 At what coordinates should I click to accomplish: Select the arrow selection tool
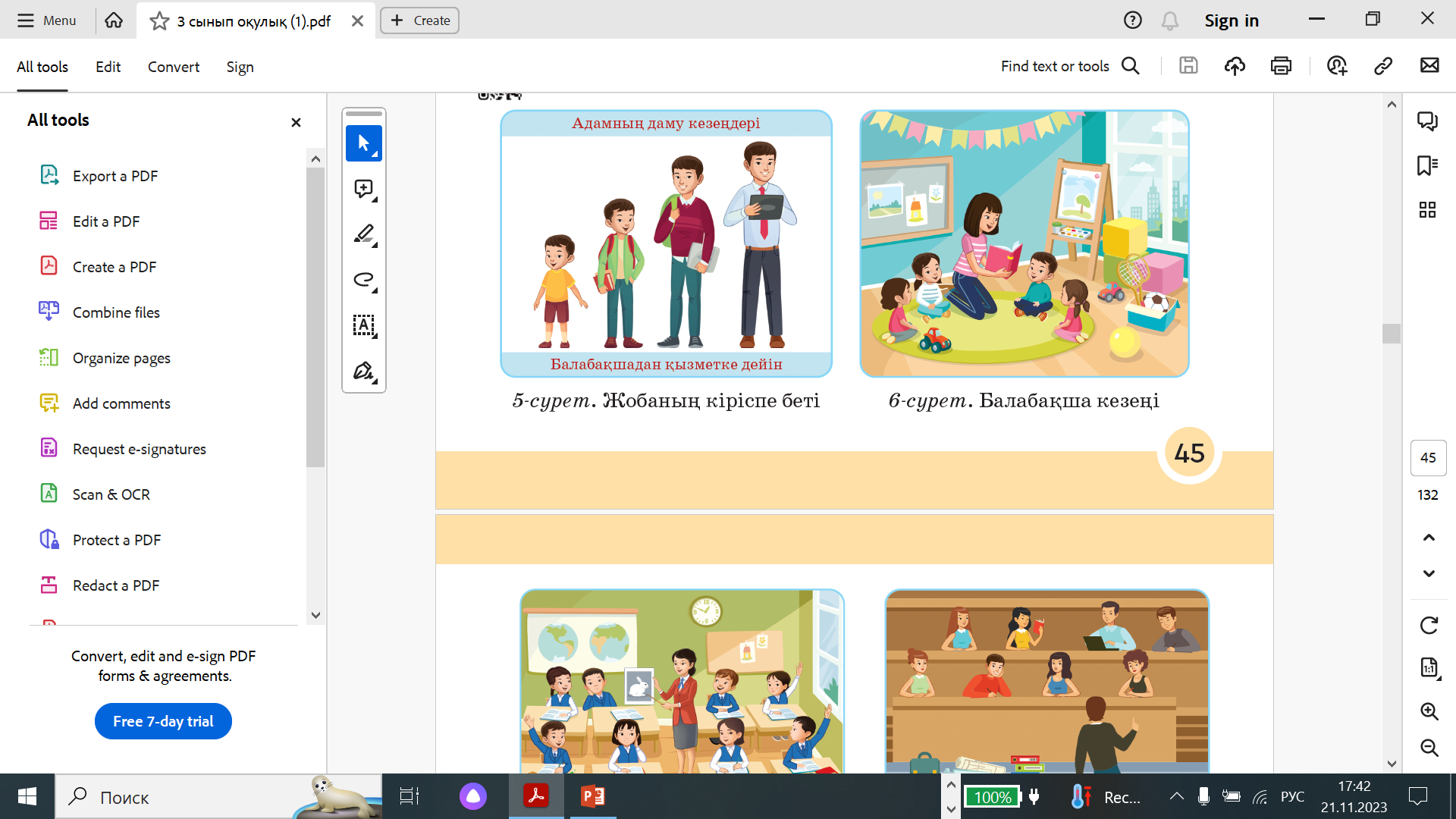(363, 143)
